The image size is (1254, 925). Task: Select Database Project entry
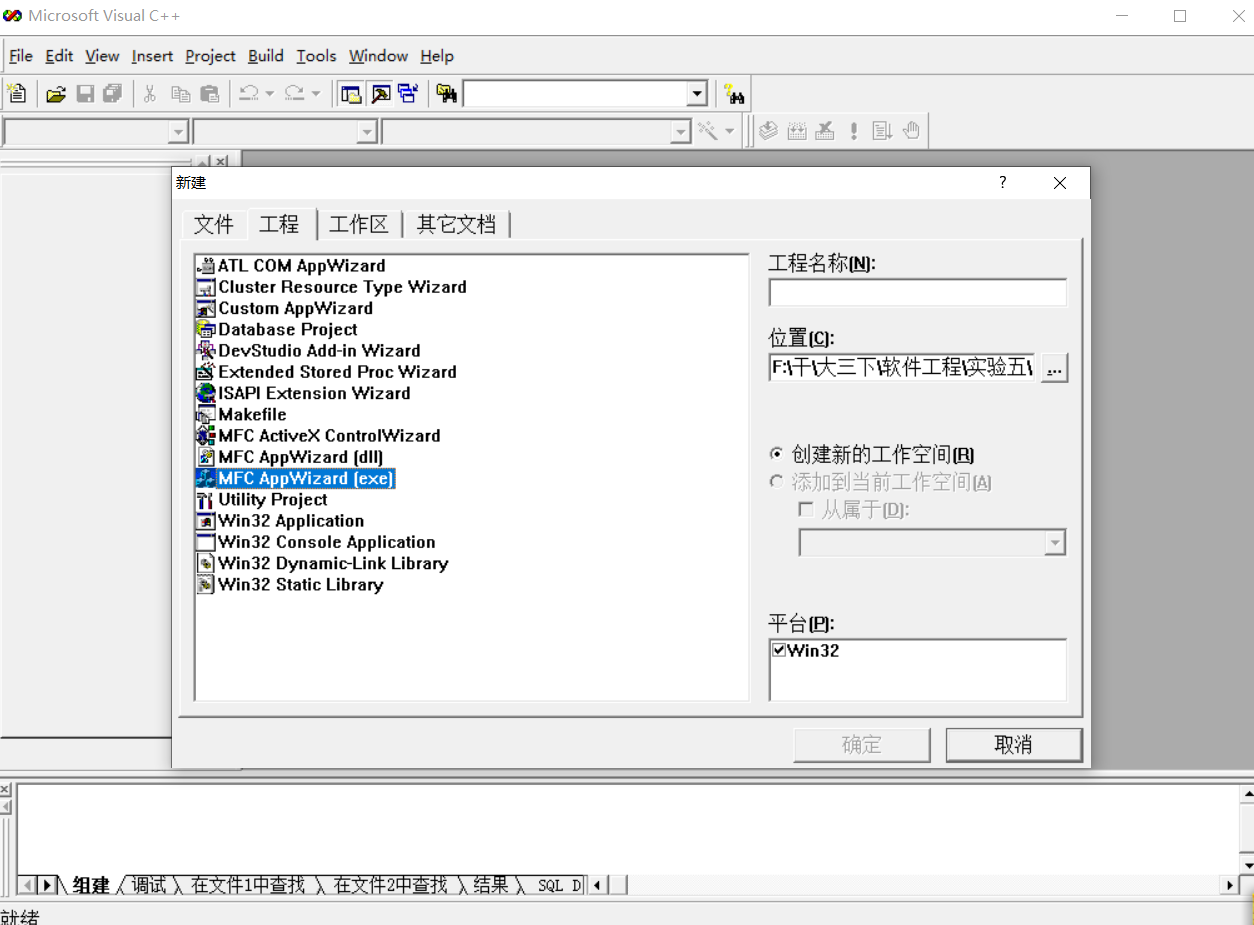pos(288,330)
